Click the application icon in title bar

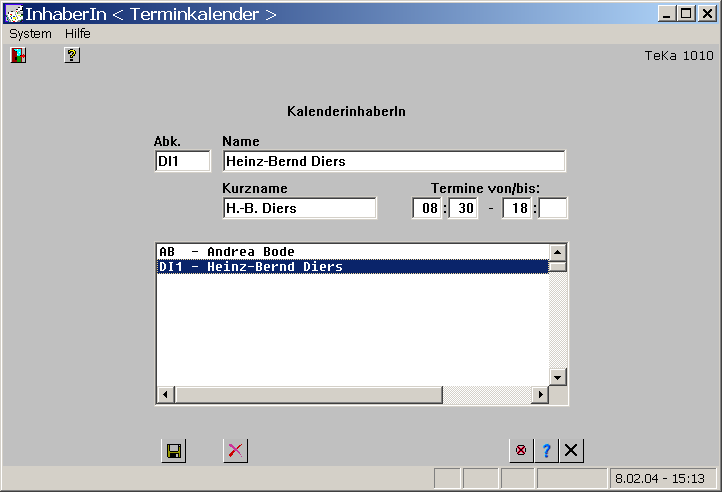click(14, 14)
